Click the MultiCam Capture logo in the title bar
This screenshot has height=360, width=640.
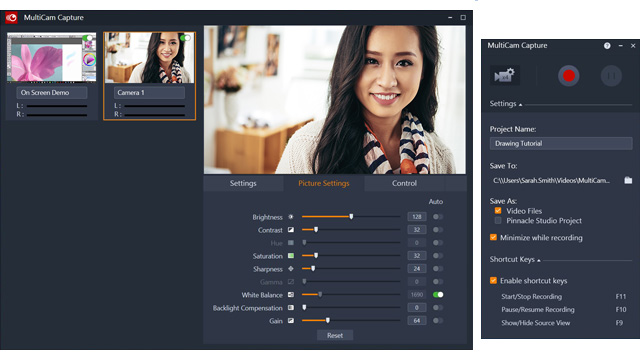point(11,18)
